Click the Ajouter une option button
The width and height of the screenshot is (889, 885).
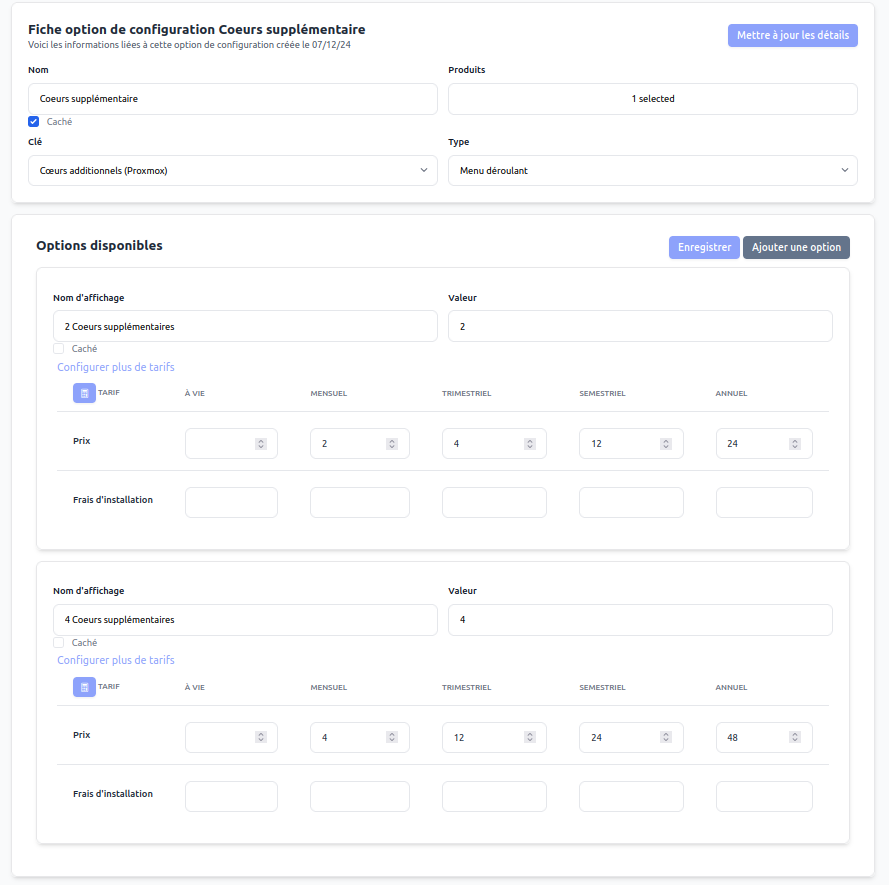pos(796,247)
